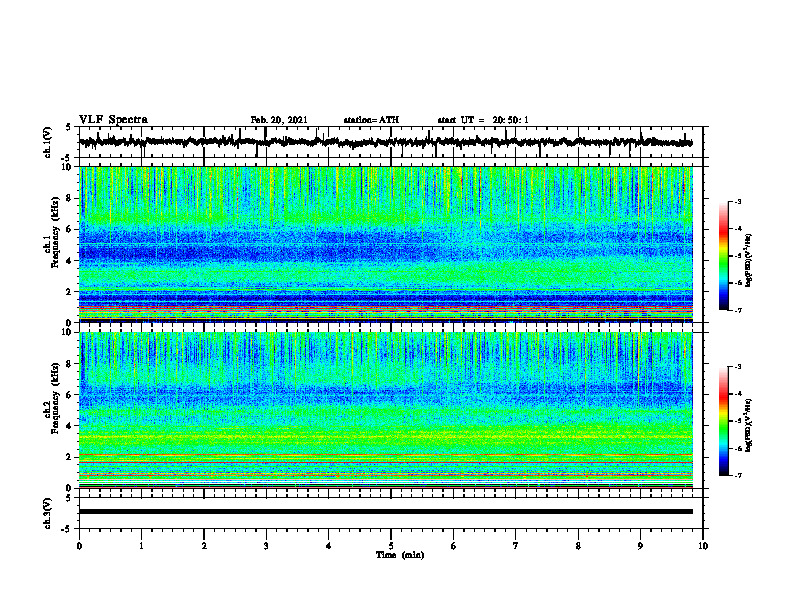
Task: Click the 7 tick on the Time axis
Action: (516, 546)
